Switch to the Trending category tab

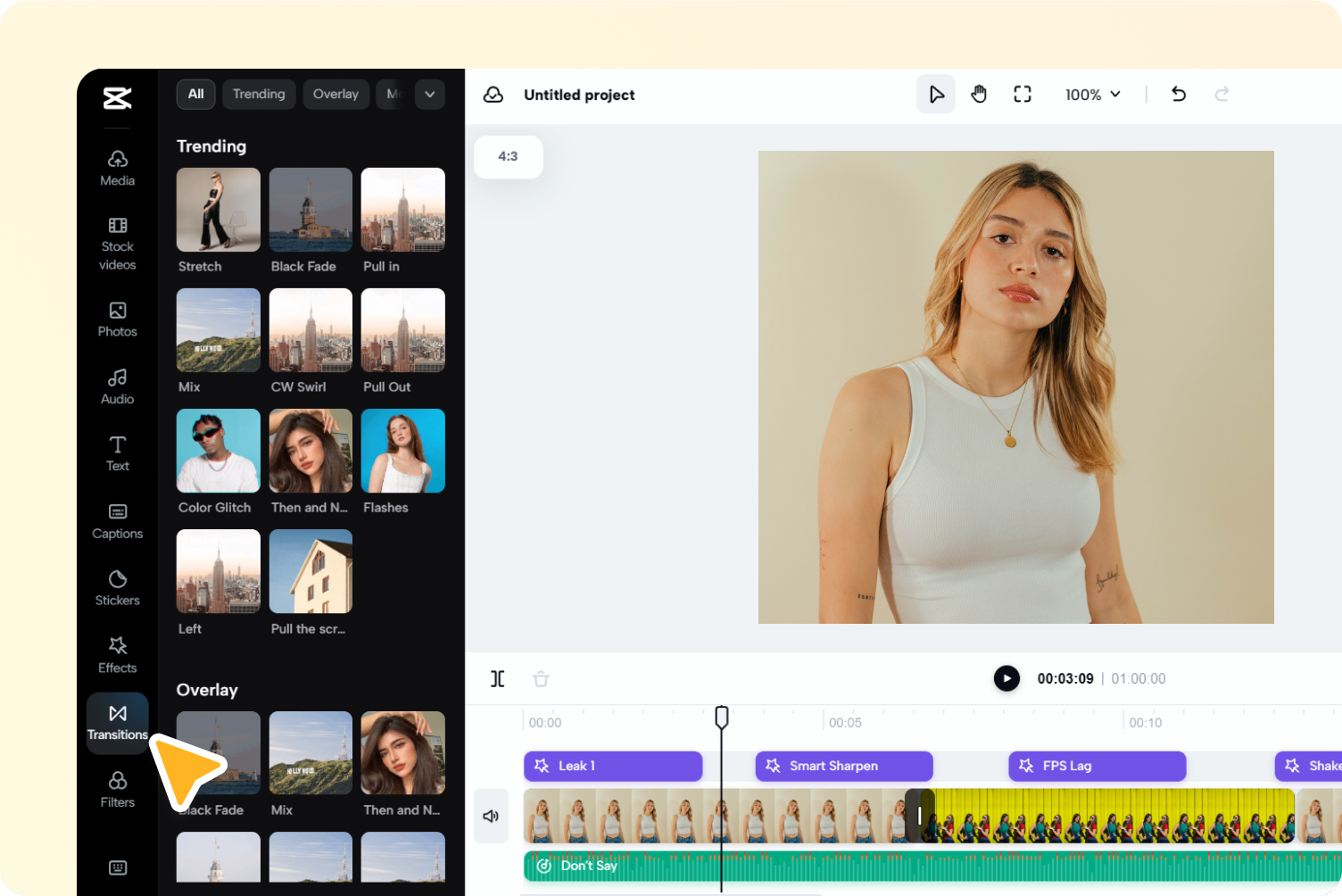259,95
